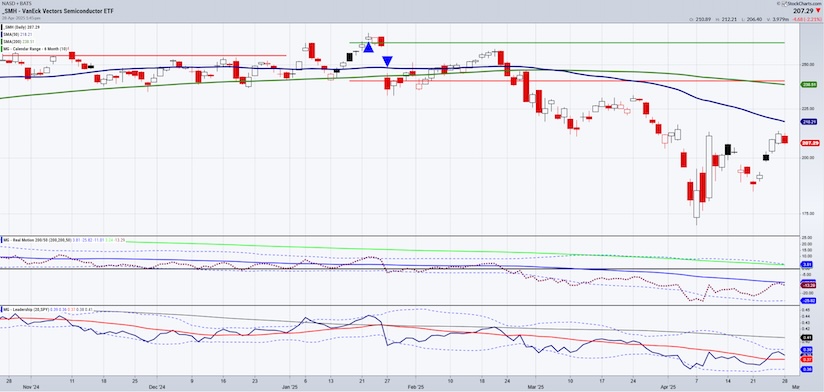The width and height of the screenshot is (824, 392).
Task: Click the red Real Motion value tag
Action: click(x=808, y=285)
